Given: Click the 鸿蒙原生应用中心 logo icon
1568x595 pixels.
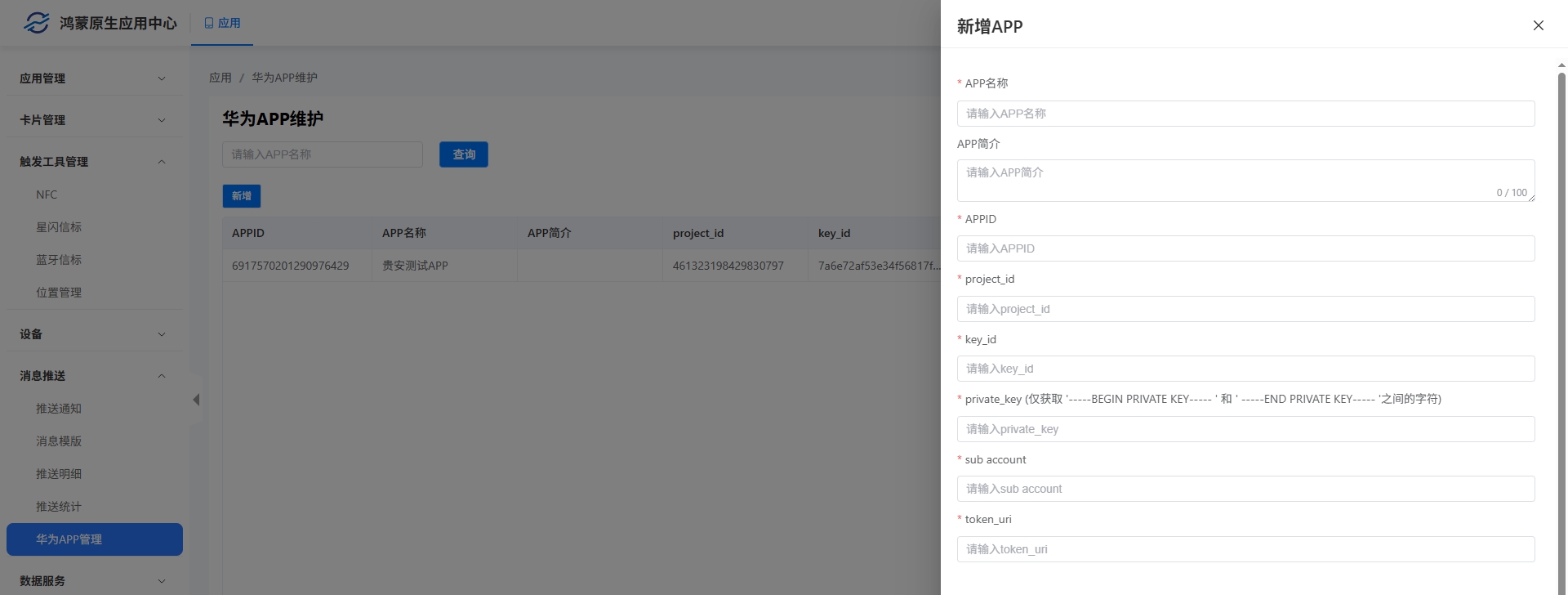Looking at the screenshot, I should click(36, 23).
